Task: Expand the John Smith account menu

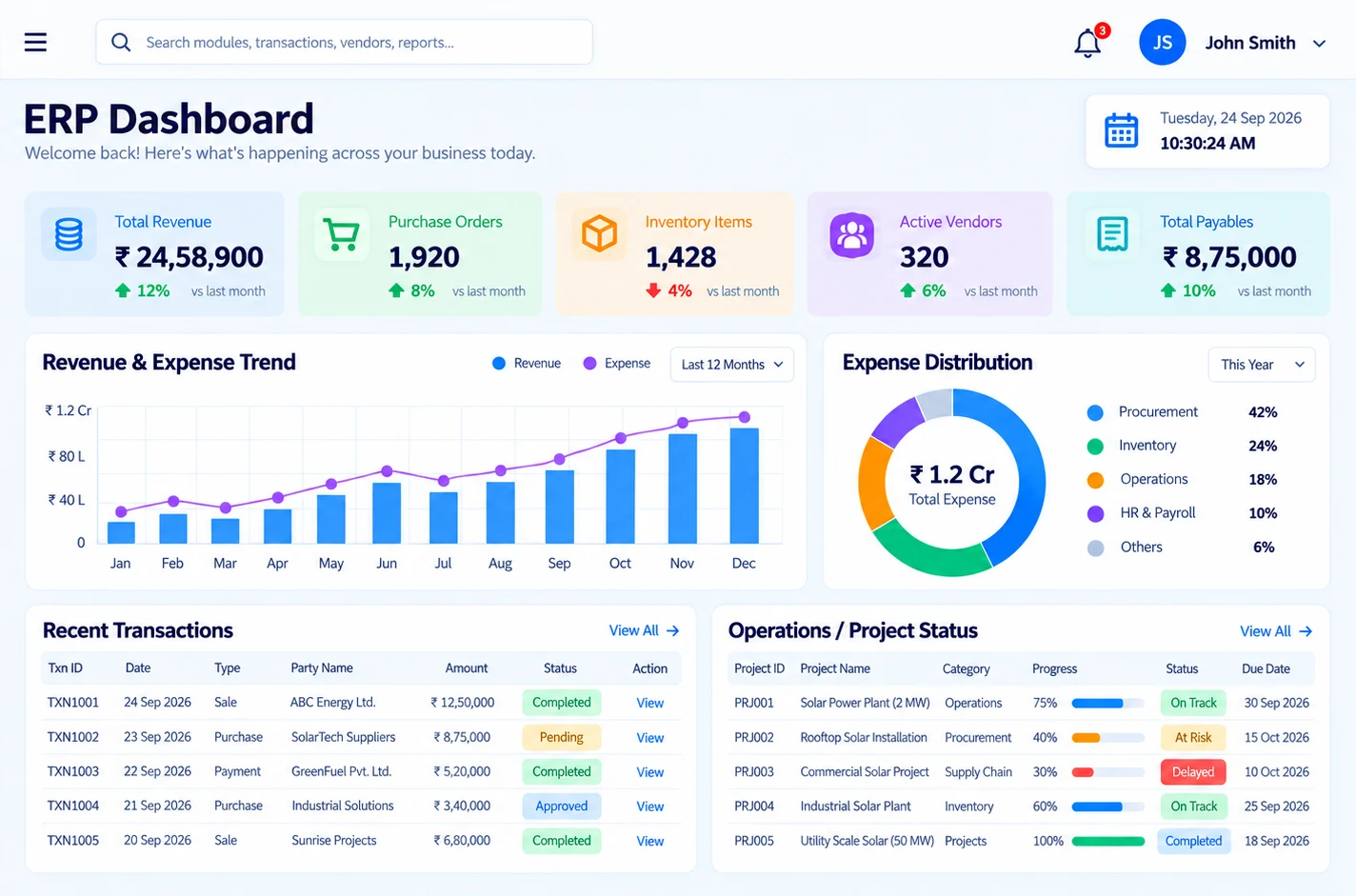Action: 1319,43
